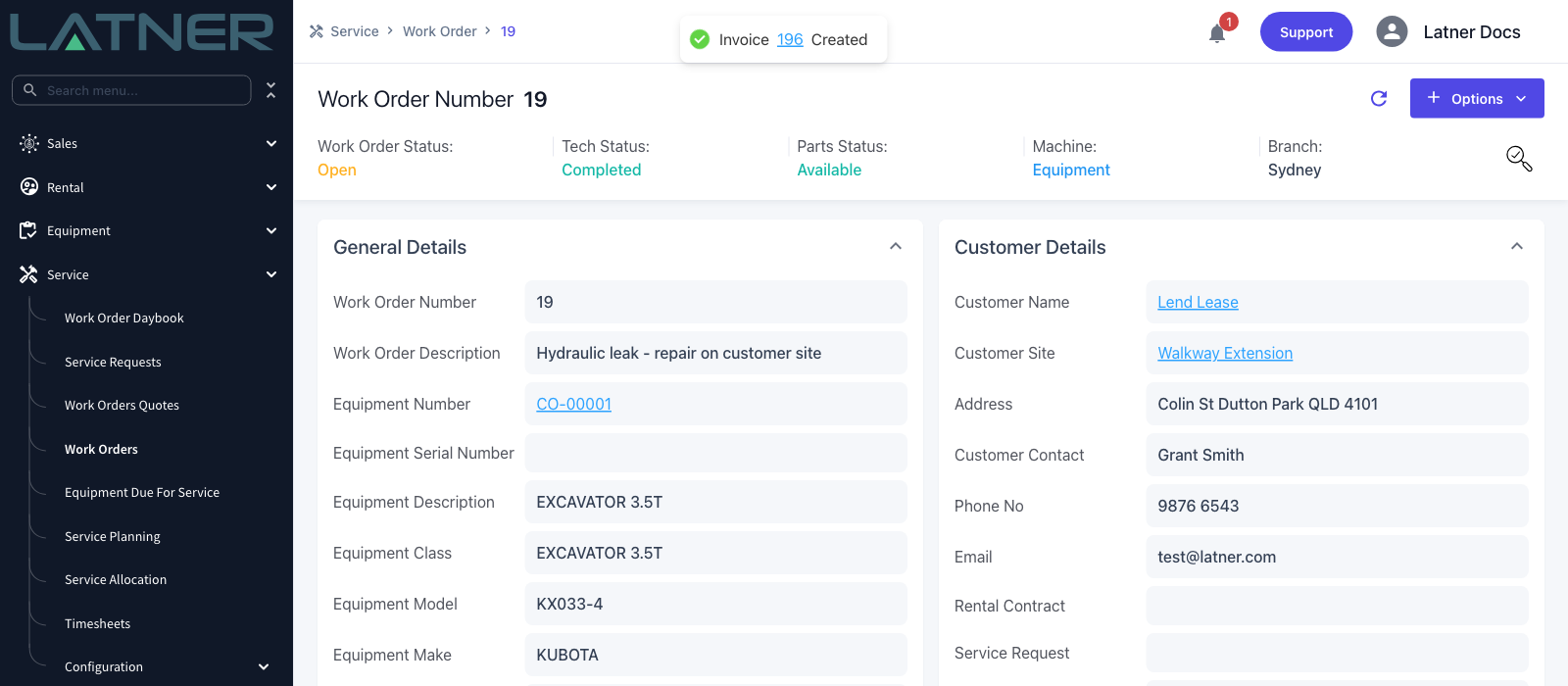Click the Work Order Number field 19
Screen dimensions: 1568x686
click(x=715, y=302)
